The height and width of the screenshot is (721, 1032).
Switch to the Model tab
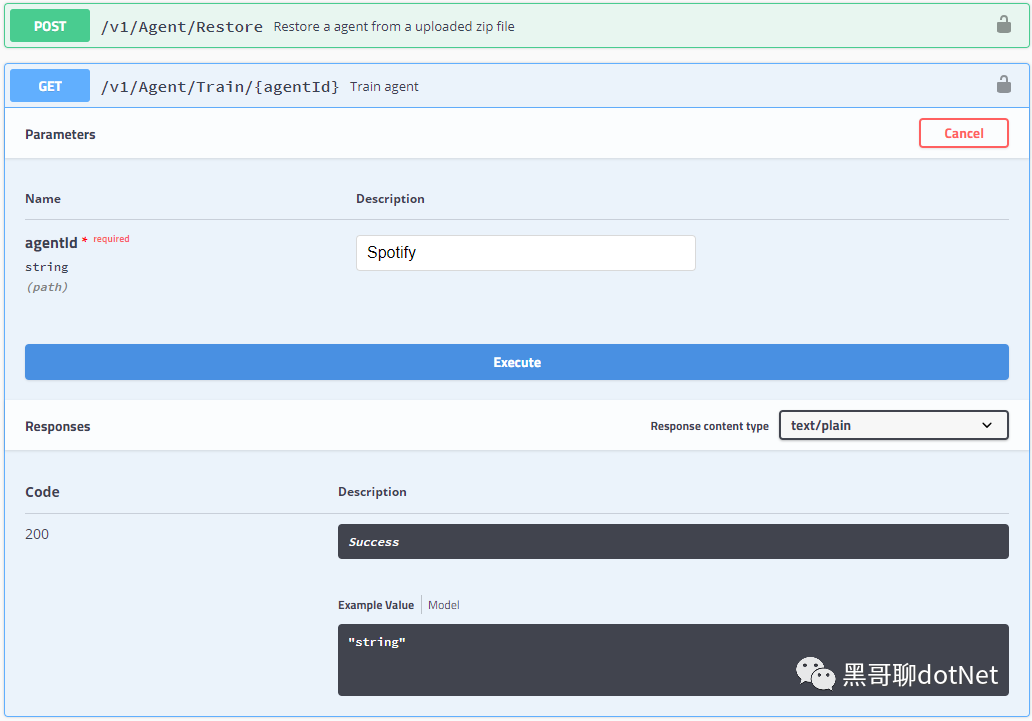[444, 605]
